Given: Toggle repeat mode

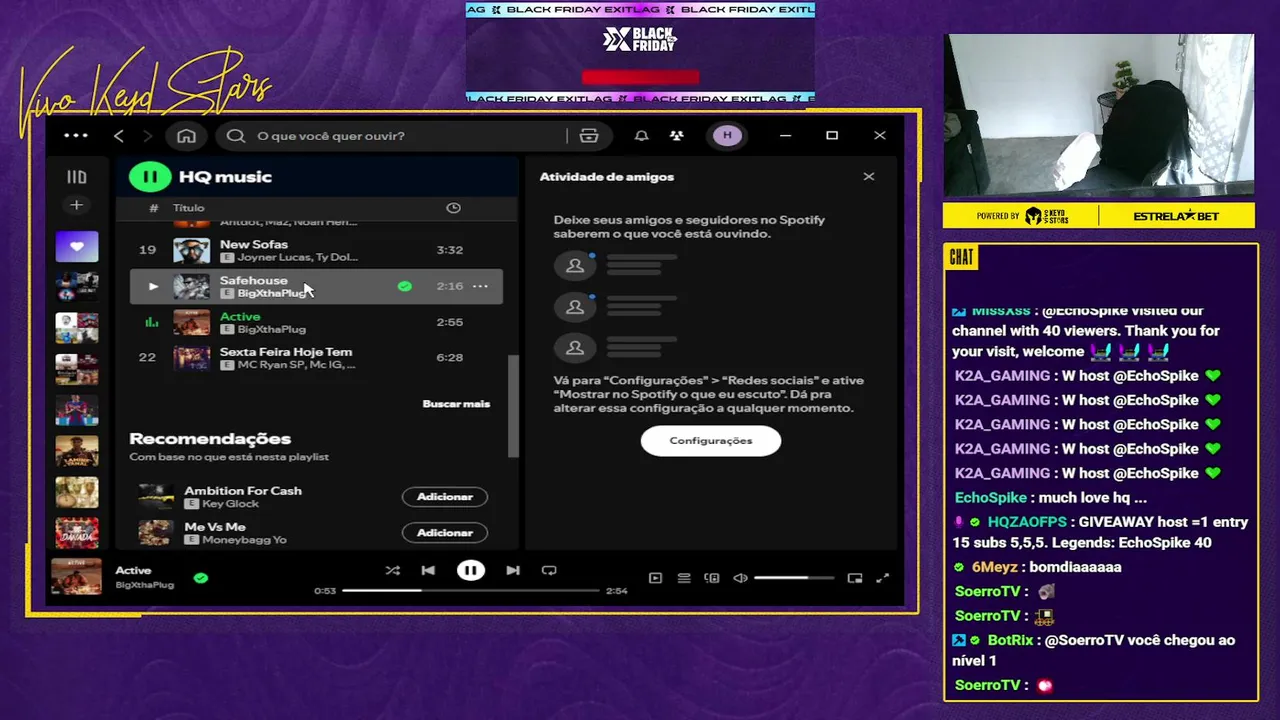Looking at the screenshot, I should (x=549, y=570).
